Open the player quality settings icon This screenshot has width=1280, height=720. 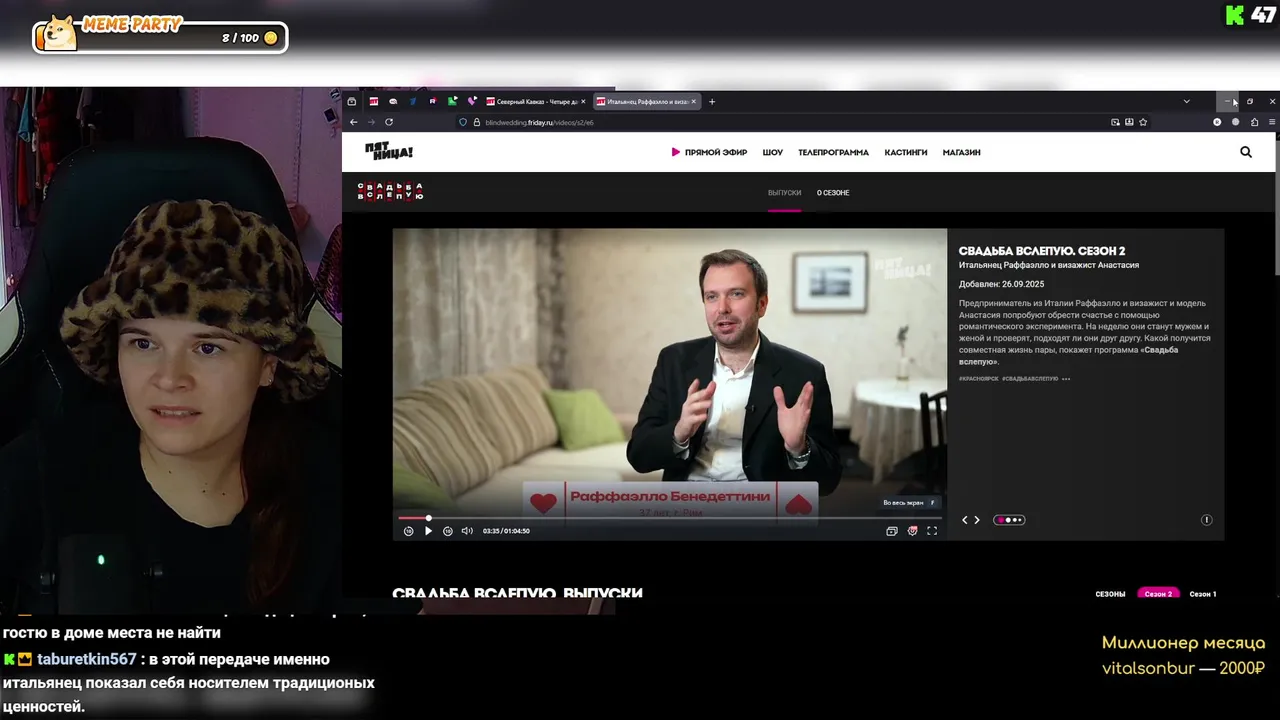(x=912, y=531)
